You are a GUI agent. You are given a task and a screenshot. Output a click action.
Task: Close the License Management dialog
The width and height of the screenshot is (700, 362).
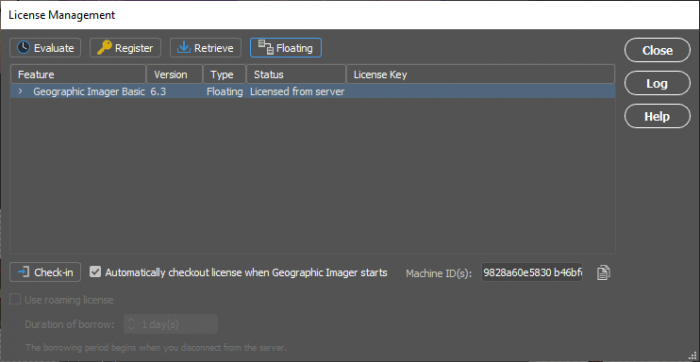point(657,50)
